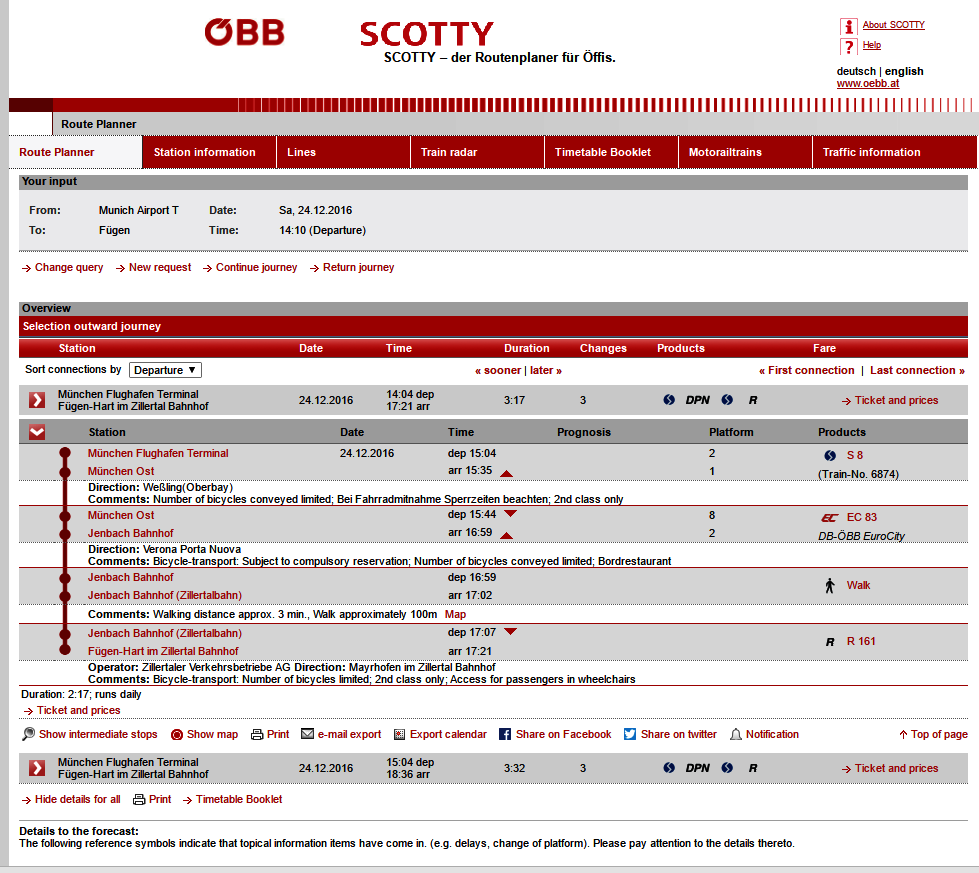Screen dimensions: 979x873
Task: Click Share on Facebook link
Action: 563,734
